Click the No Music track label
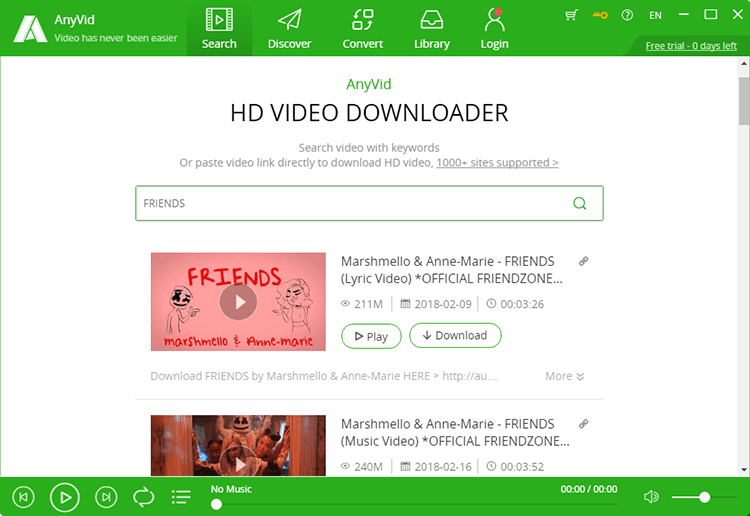This screenshot has height=516, width=750. pos(231,489)
